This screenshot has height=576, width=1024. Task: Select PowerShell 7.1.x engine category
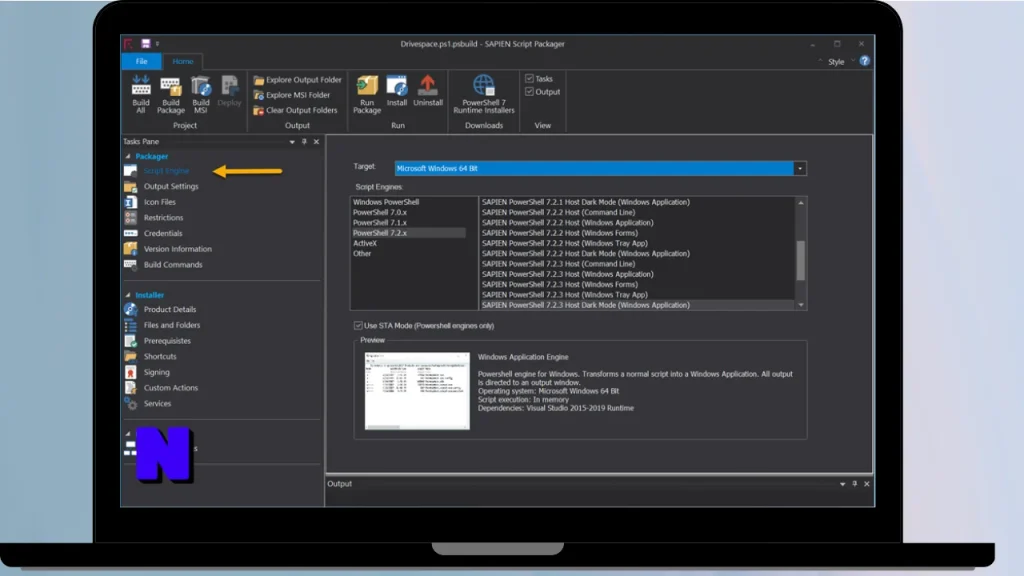pos(380,223)
